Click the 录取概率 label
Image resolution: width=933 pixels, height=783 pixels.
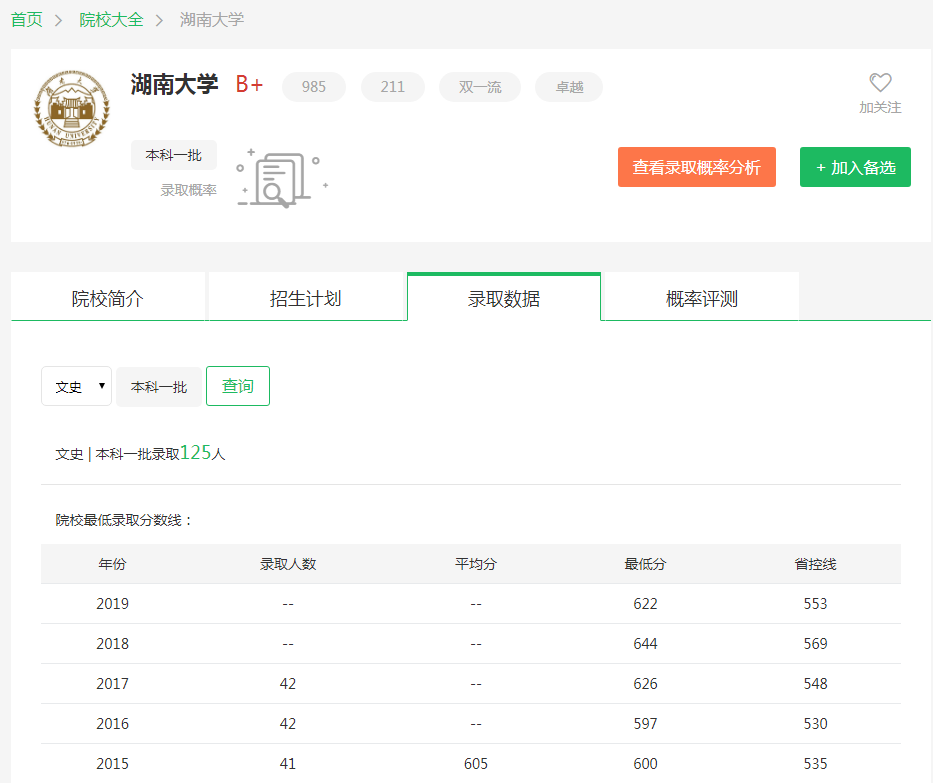click(x=189, y=190)
